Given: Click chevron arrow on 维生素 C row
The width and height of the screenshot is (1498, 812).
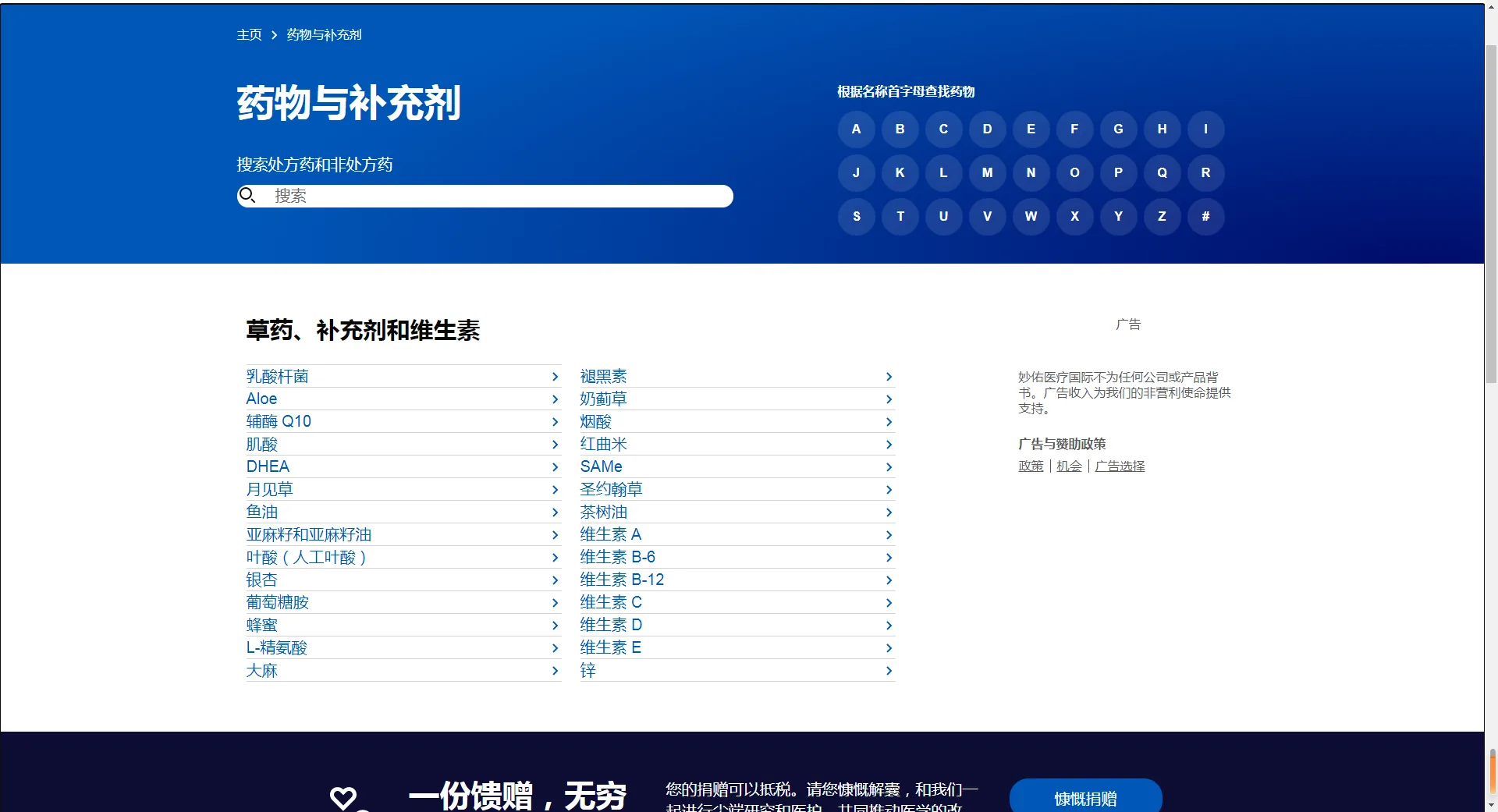Looking at the screenshot, I should [x=889, y=603].
